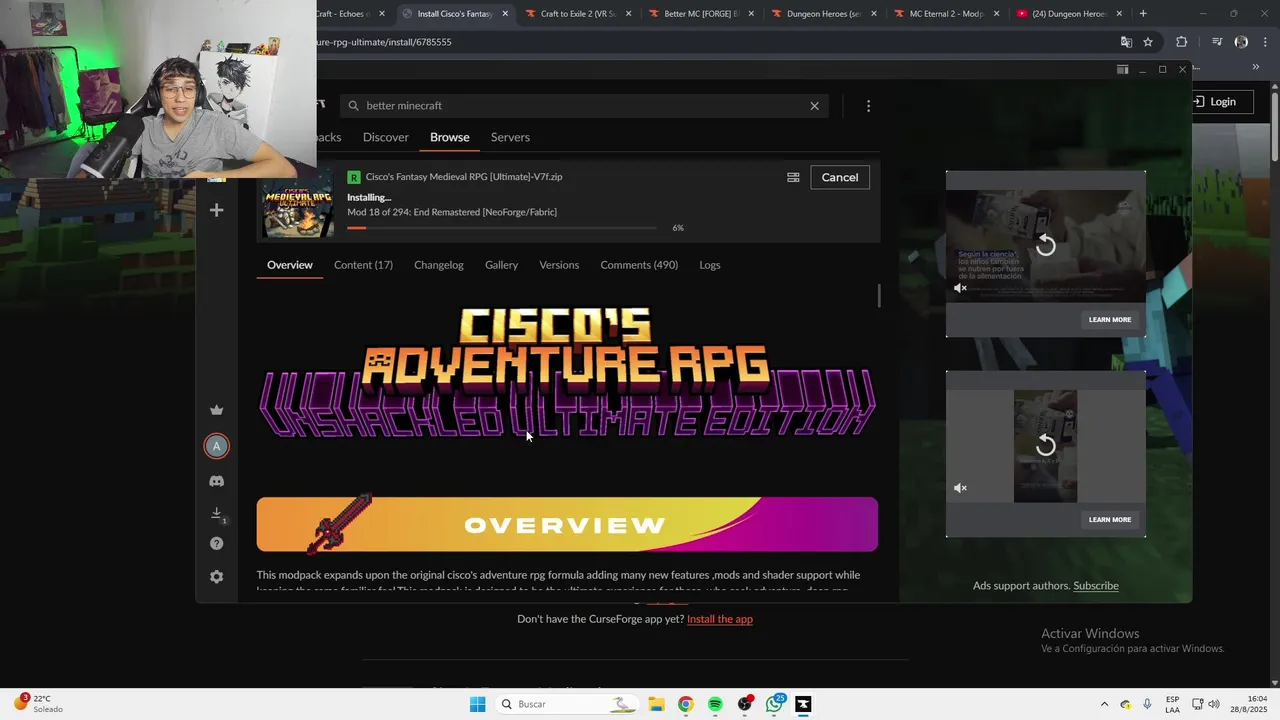
Task: Open the Chrome three-dot menu
Action: click(x=1265, y=42)
